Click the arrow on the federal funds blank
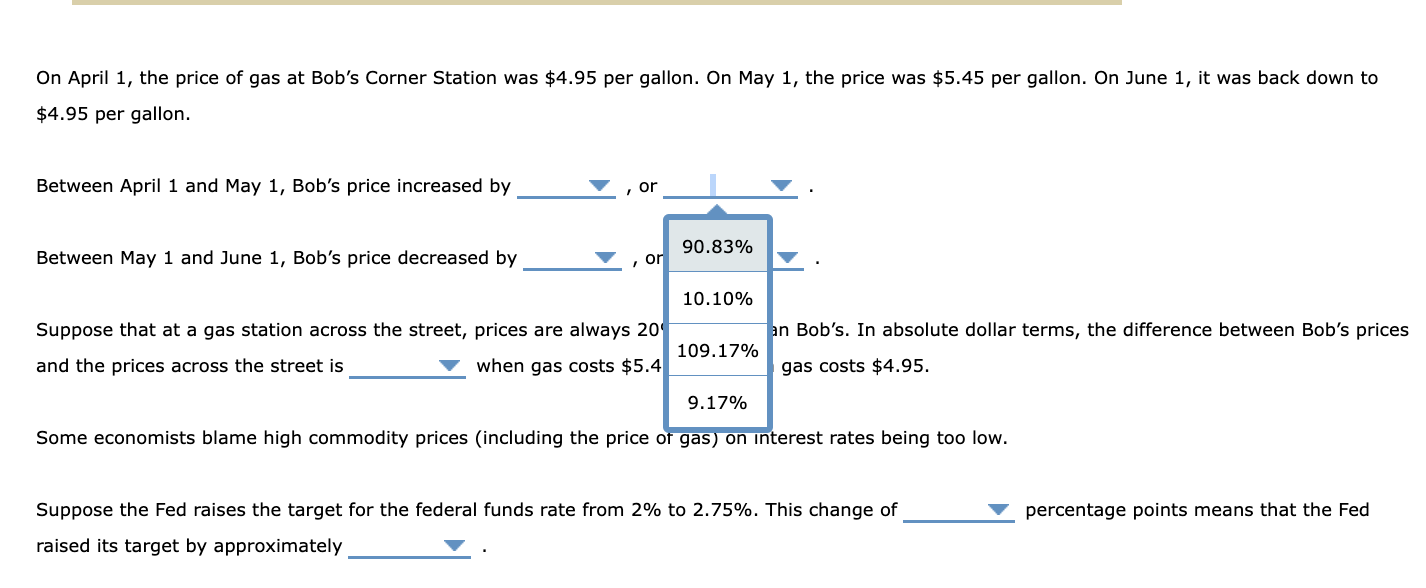 997,510
